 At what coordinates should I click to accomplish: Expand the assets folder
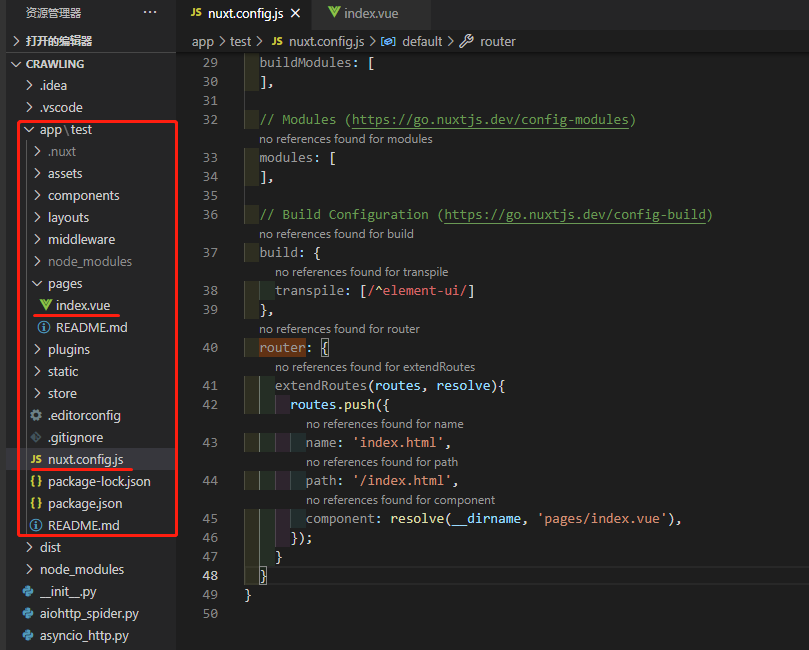click(x=65, y=174)
